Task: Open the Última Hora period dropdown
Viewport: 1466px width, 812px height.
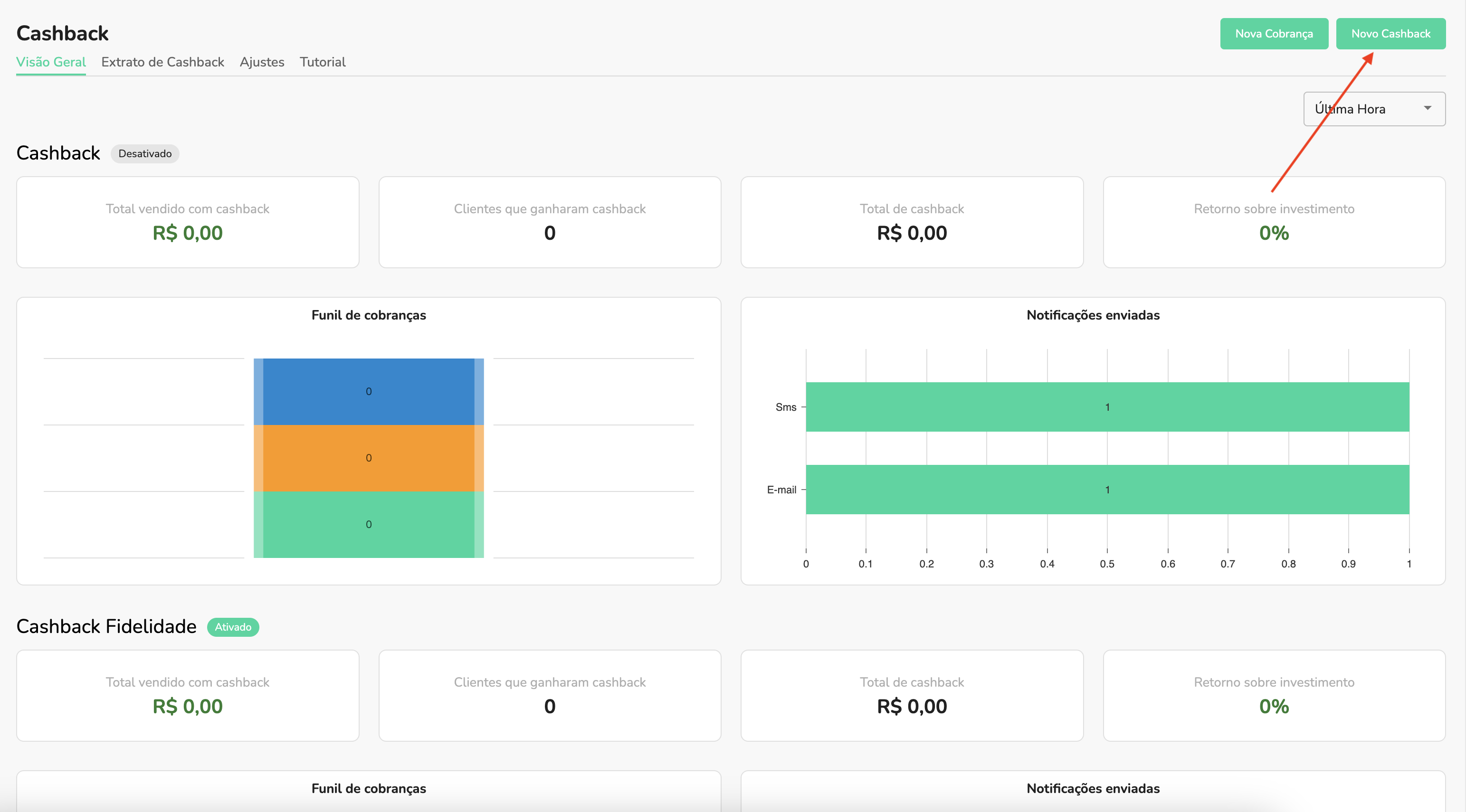Action: point(1366,109)
